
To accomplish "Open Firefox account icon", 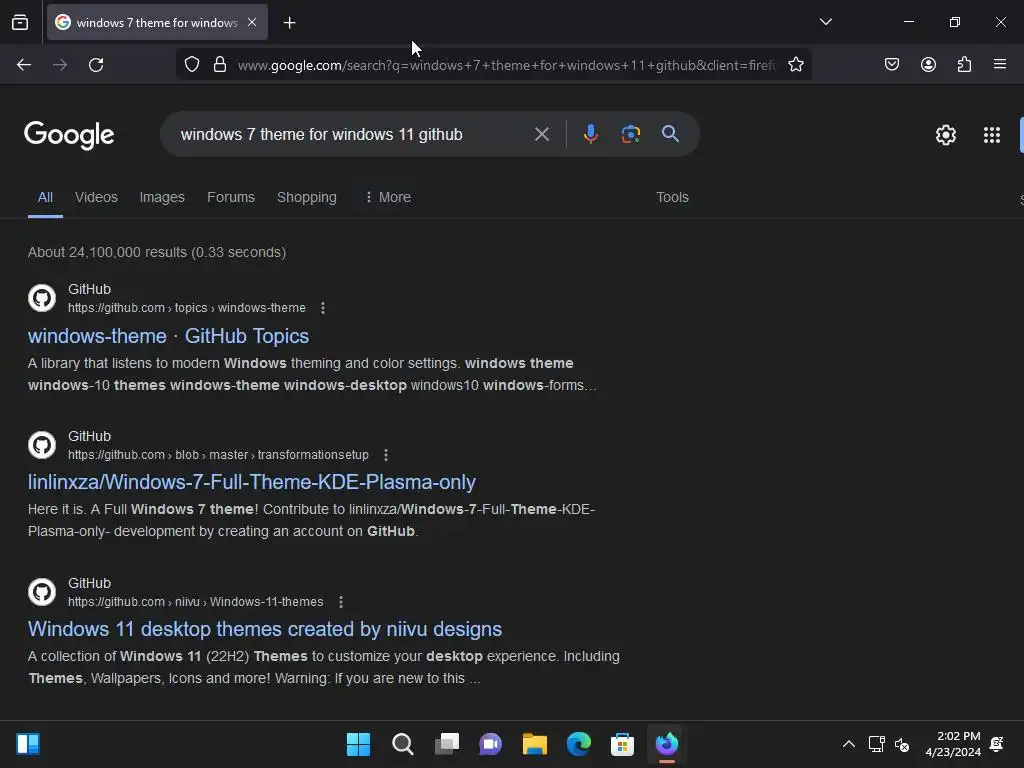I will coord(928,64).
